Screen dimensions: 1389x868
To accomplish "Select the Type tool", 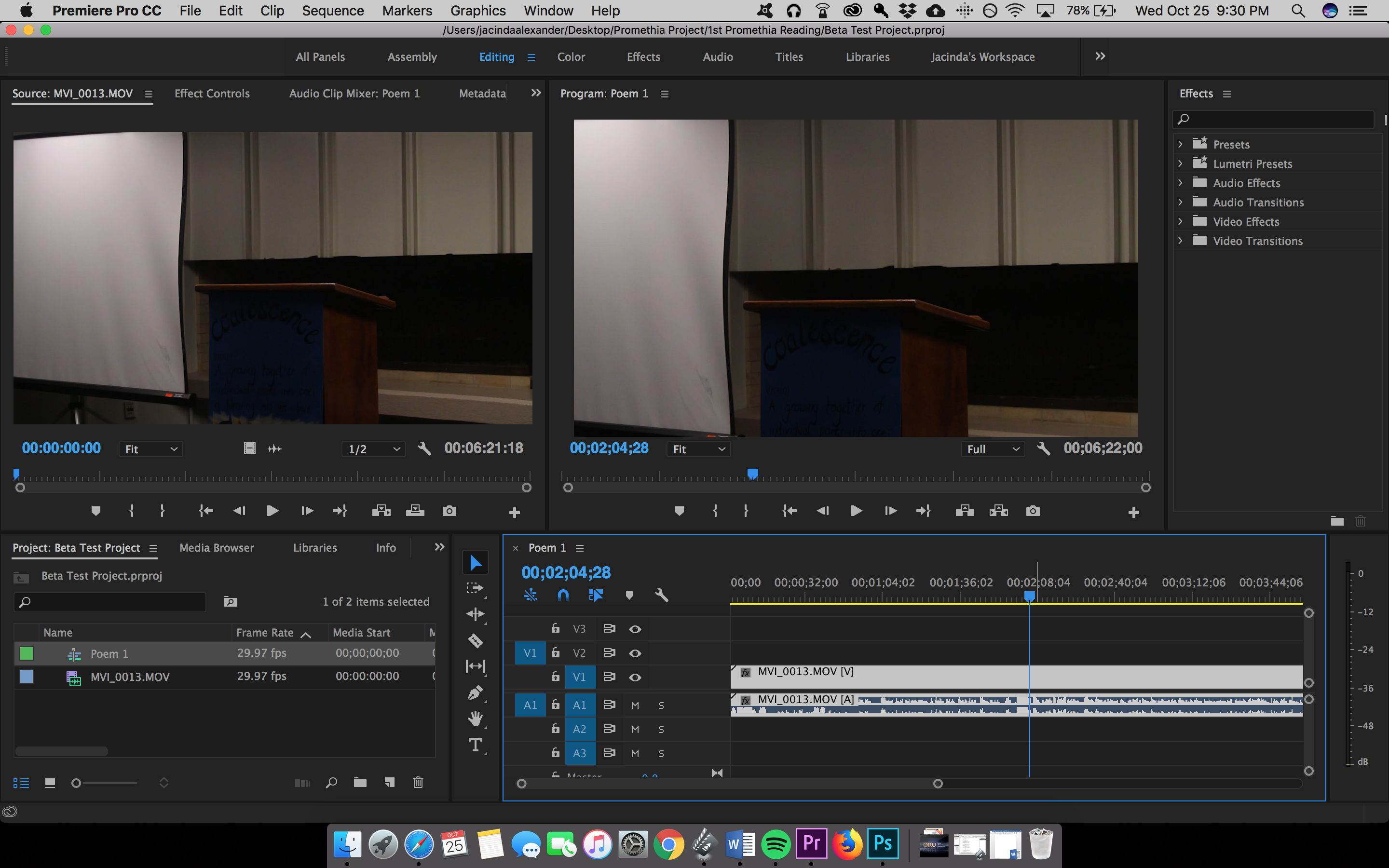I will [x=475, y=745].
